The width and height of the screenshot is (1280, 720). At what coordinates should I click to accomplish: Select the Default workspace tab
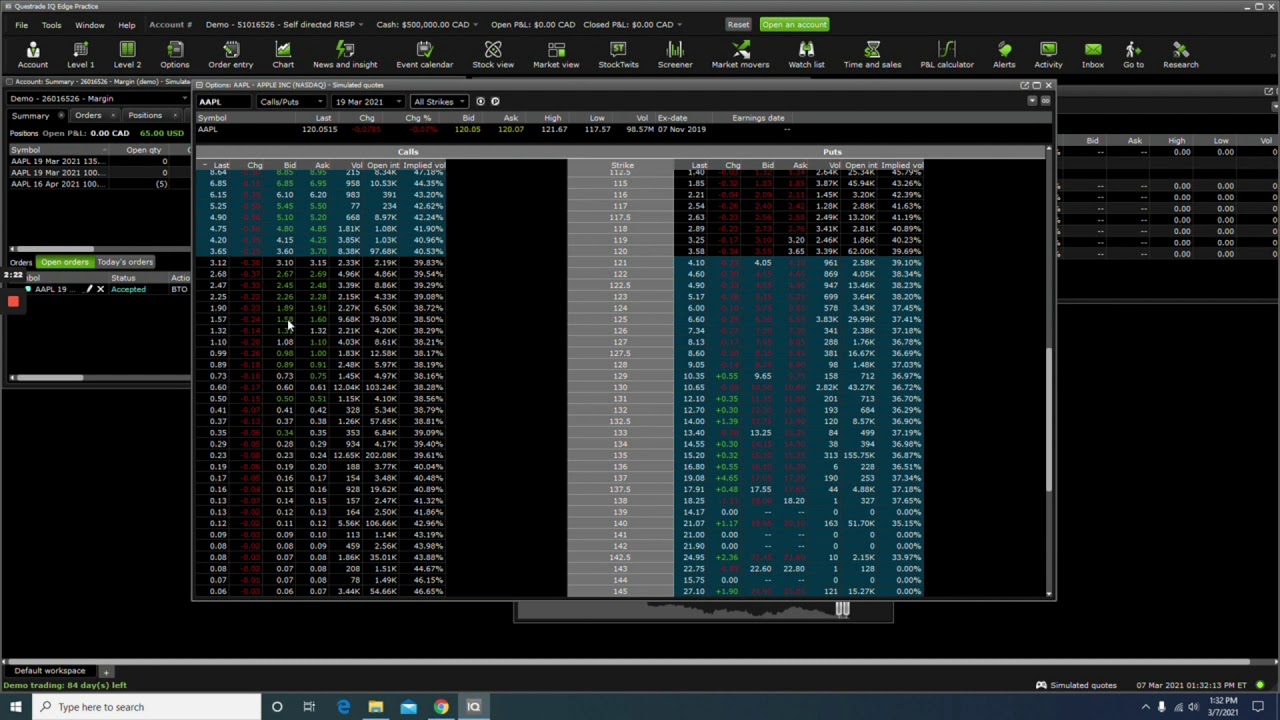(x=49, y=671)
